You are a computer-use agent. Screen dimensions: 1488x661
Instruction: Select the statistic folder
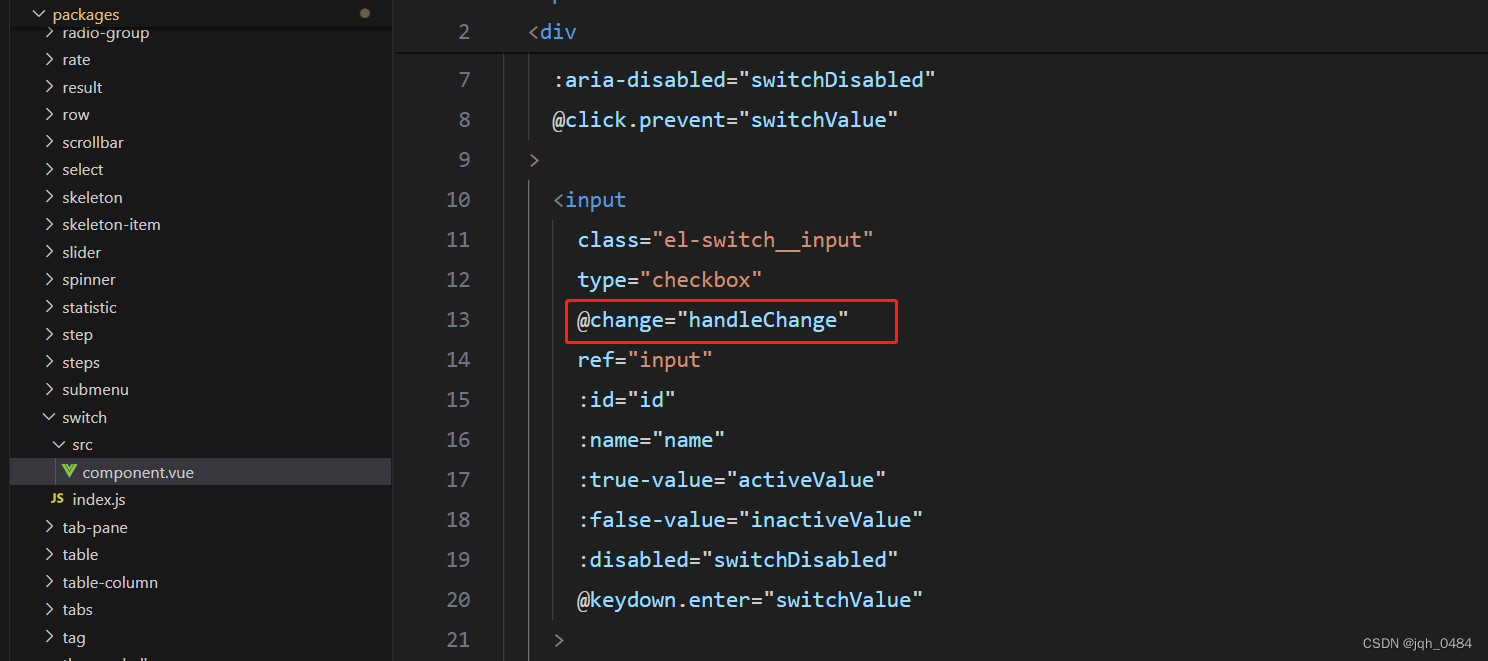click(x=92, y=307)
